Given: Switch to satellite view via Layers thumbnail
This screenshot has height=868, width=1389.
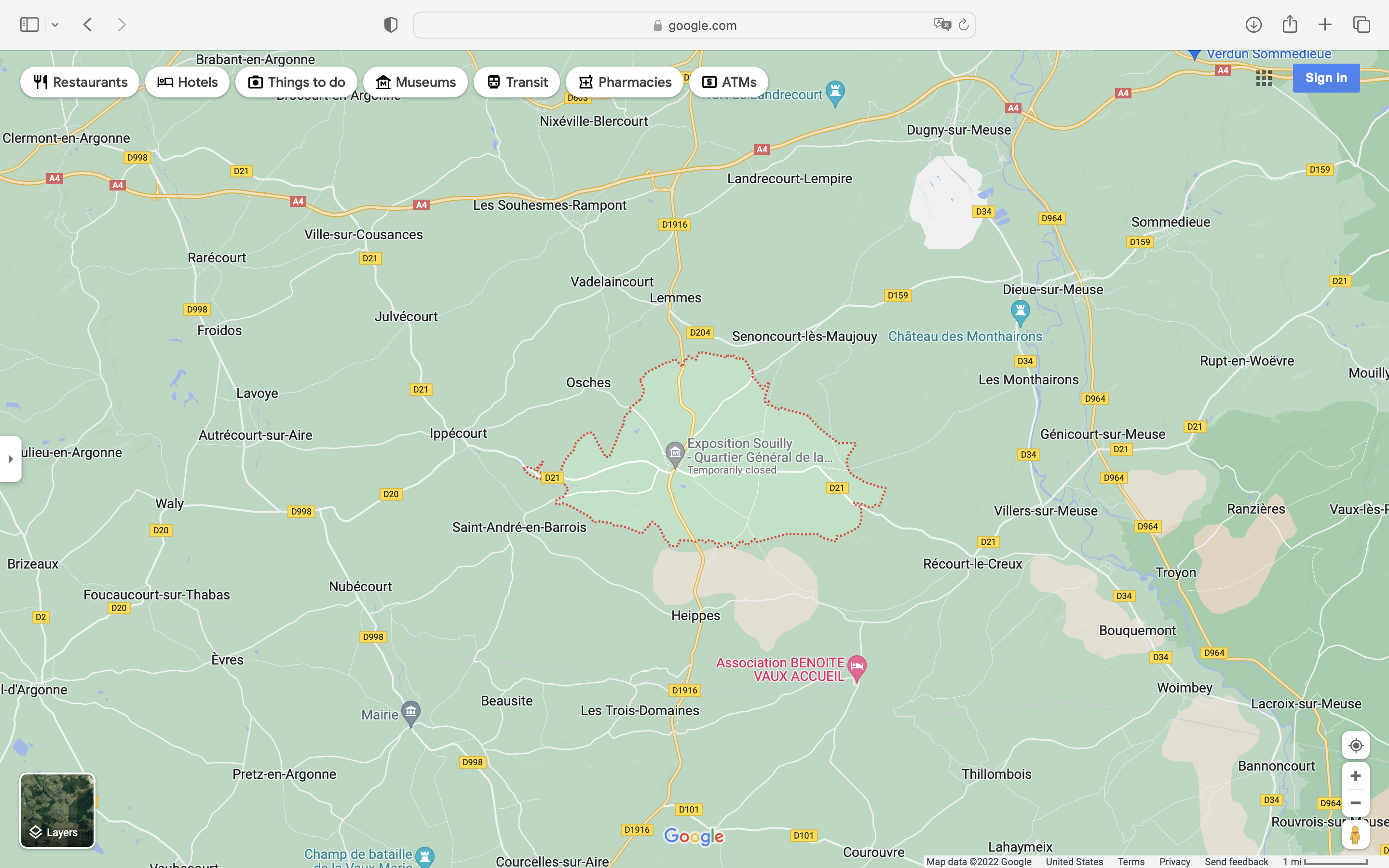Looking at the screenshot, I should point(57,810).
